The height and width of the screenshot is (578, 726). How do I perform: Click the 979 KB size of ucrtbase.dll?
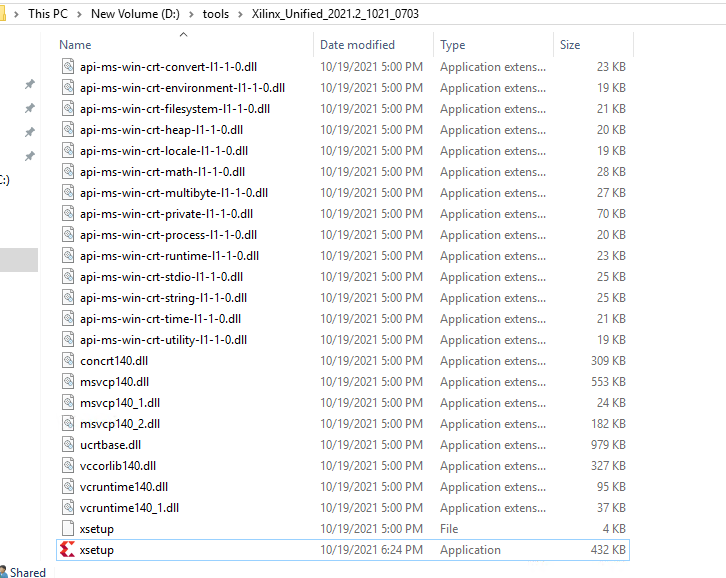(x=608, y=445)
